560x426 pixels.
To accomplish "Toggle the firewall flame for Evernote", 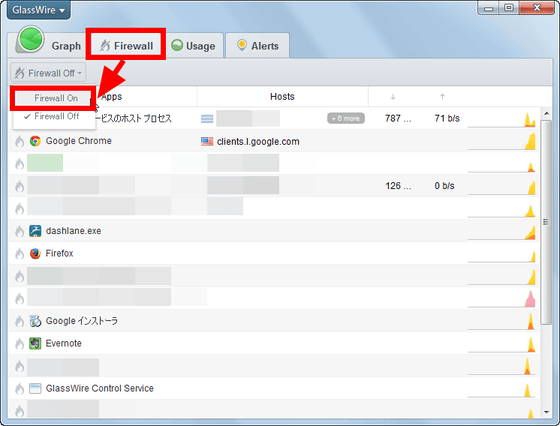I will coord(20,344).
